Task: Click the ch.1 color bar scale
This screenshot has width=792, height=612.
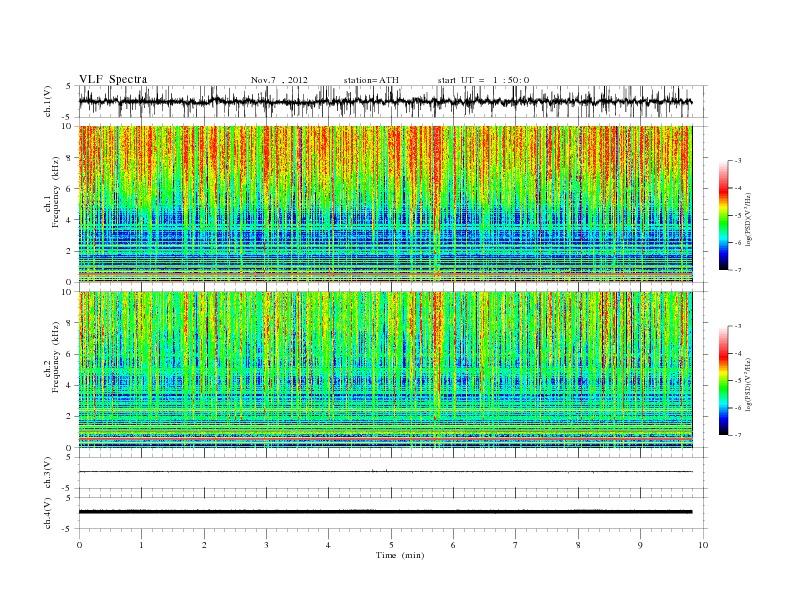Action: tap(724, 215)
